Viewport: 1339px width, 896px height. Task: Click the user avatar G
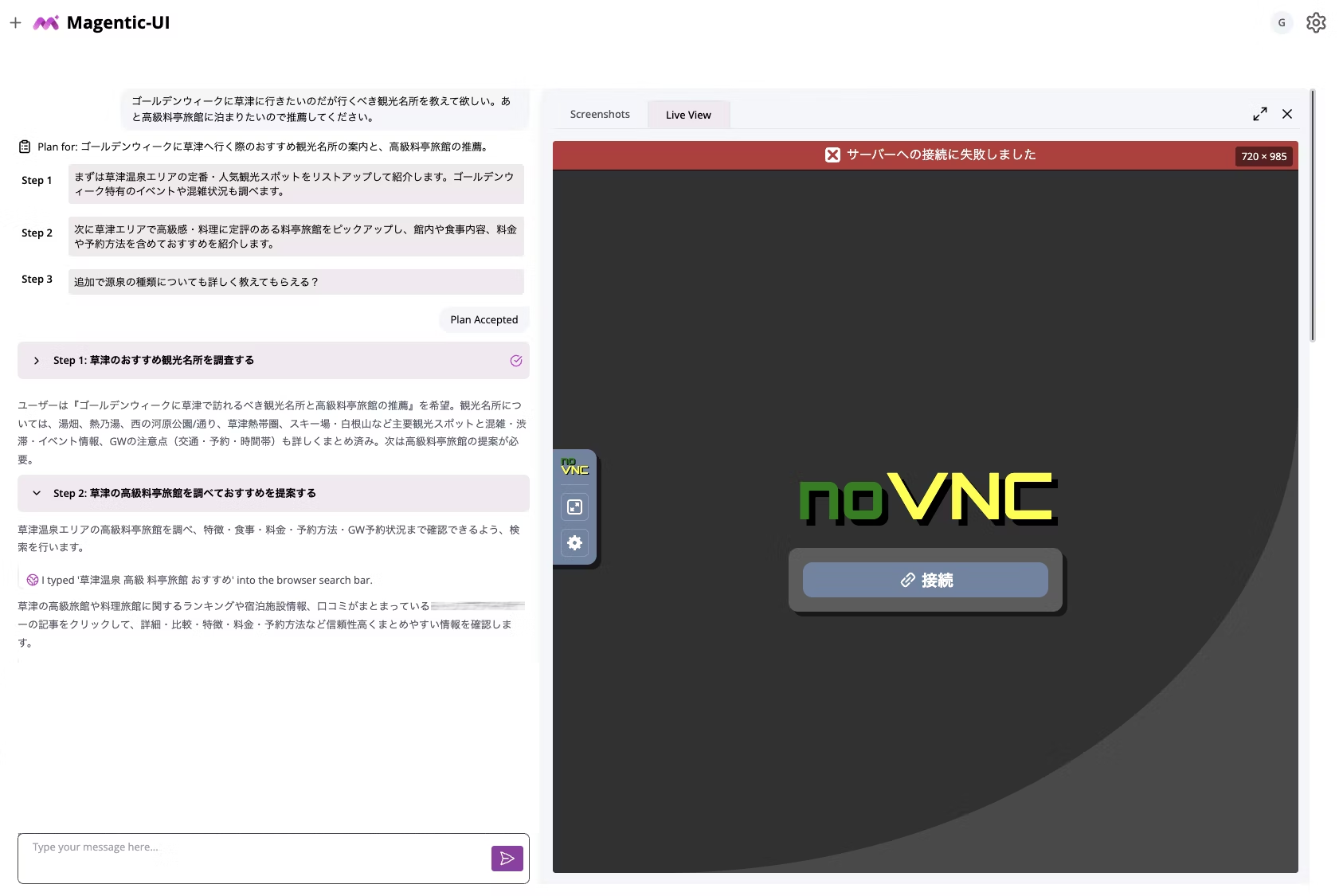(1280, 22)
